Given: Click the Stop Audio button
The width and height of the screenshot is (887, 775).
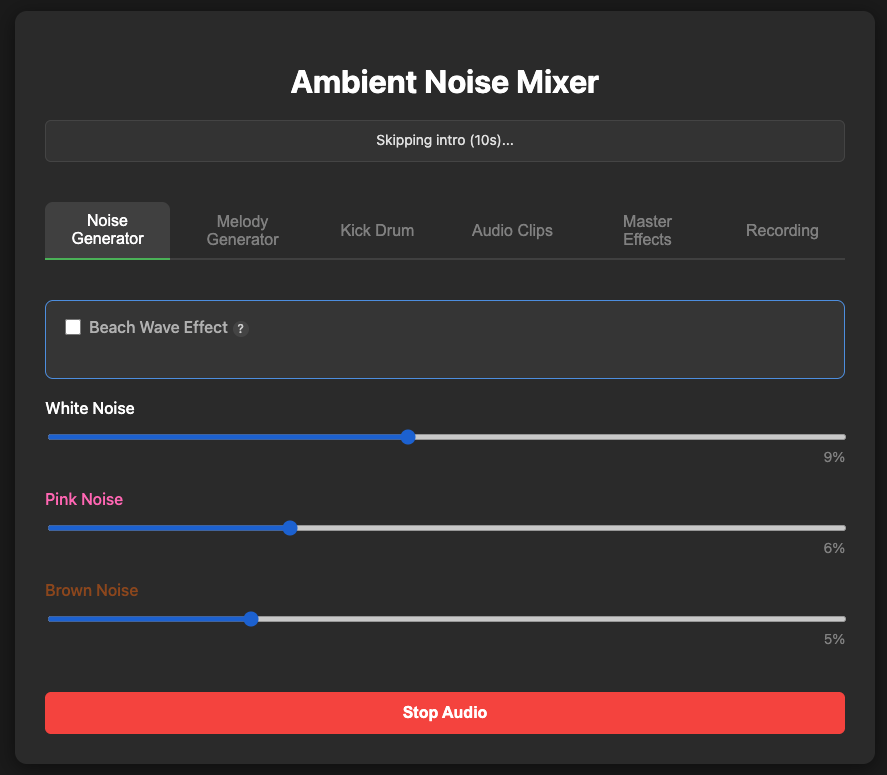Looking at the screenshot, I should (444, 712).
